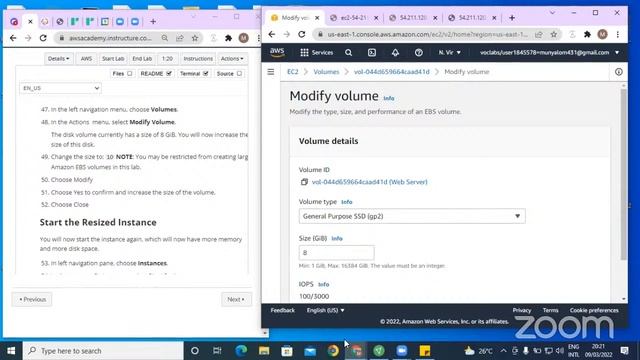Open the Actions dropdown in lab toolbar
Viewport: 640px width, 360px height.
(232, 59)
